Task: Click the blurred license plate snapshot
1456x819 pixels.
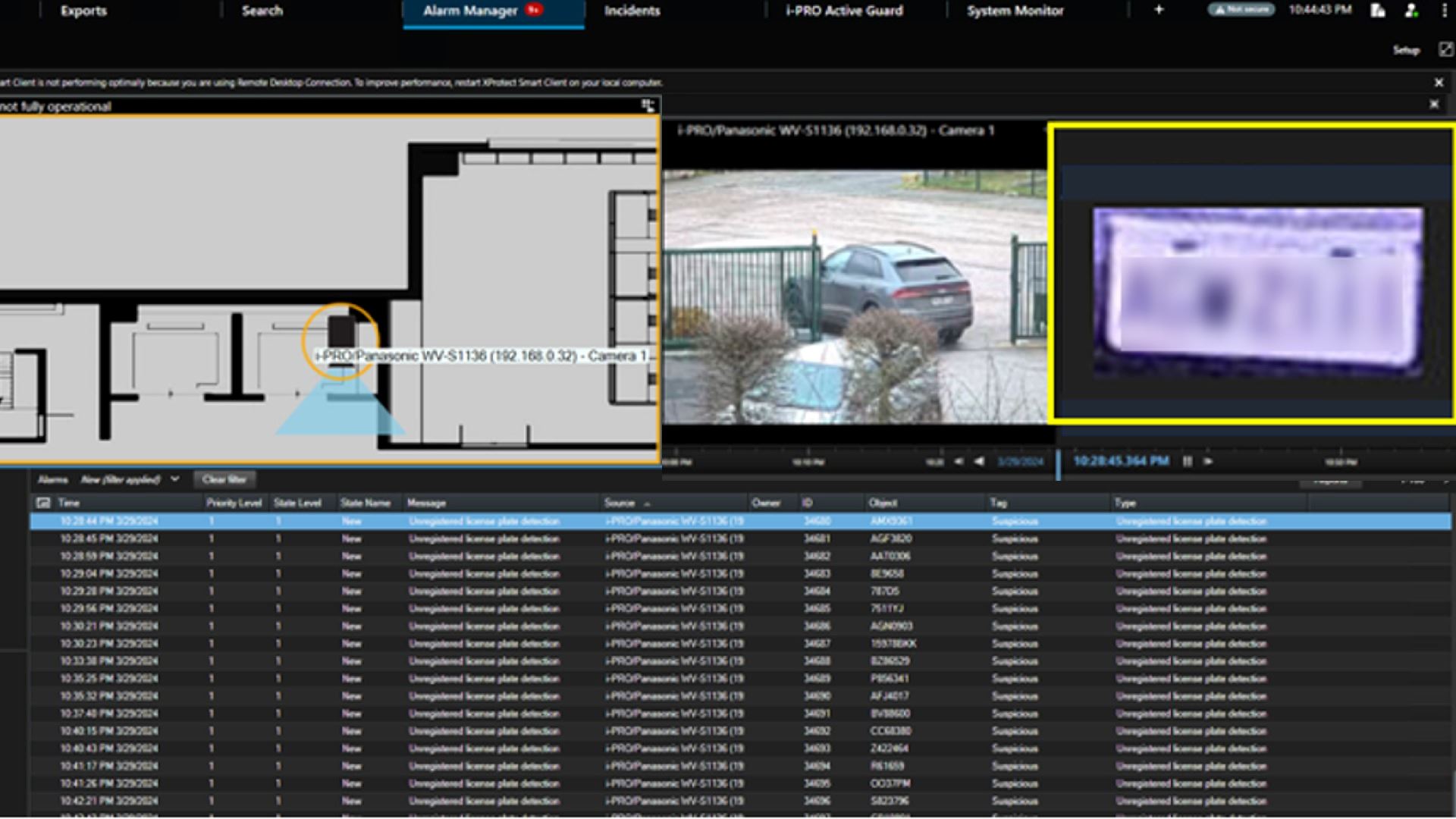Action: (1257, 292)
